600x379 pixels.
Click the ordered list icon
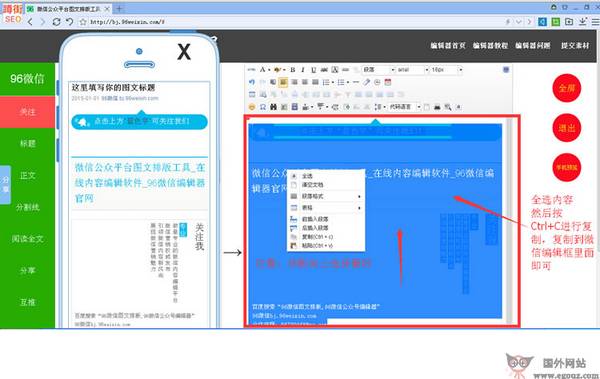[x=325, y=82]
